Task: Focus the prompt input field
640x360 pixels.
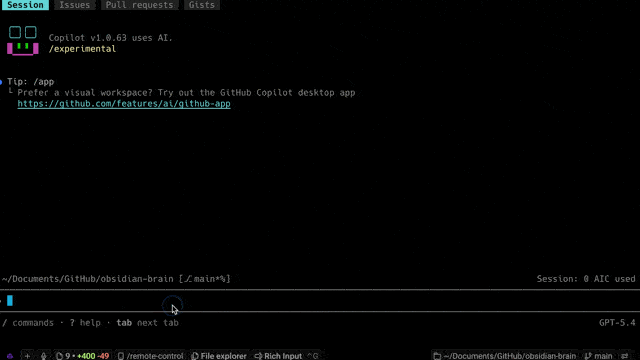Action: pos(320,301)
